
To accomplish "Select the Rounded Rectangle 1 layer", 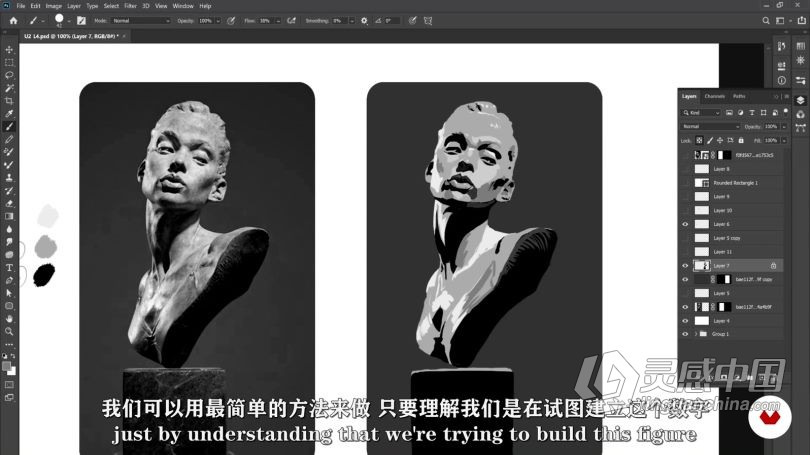I will 734,183.
